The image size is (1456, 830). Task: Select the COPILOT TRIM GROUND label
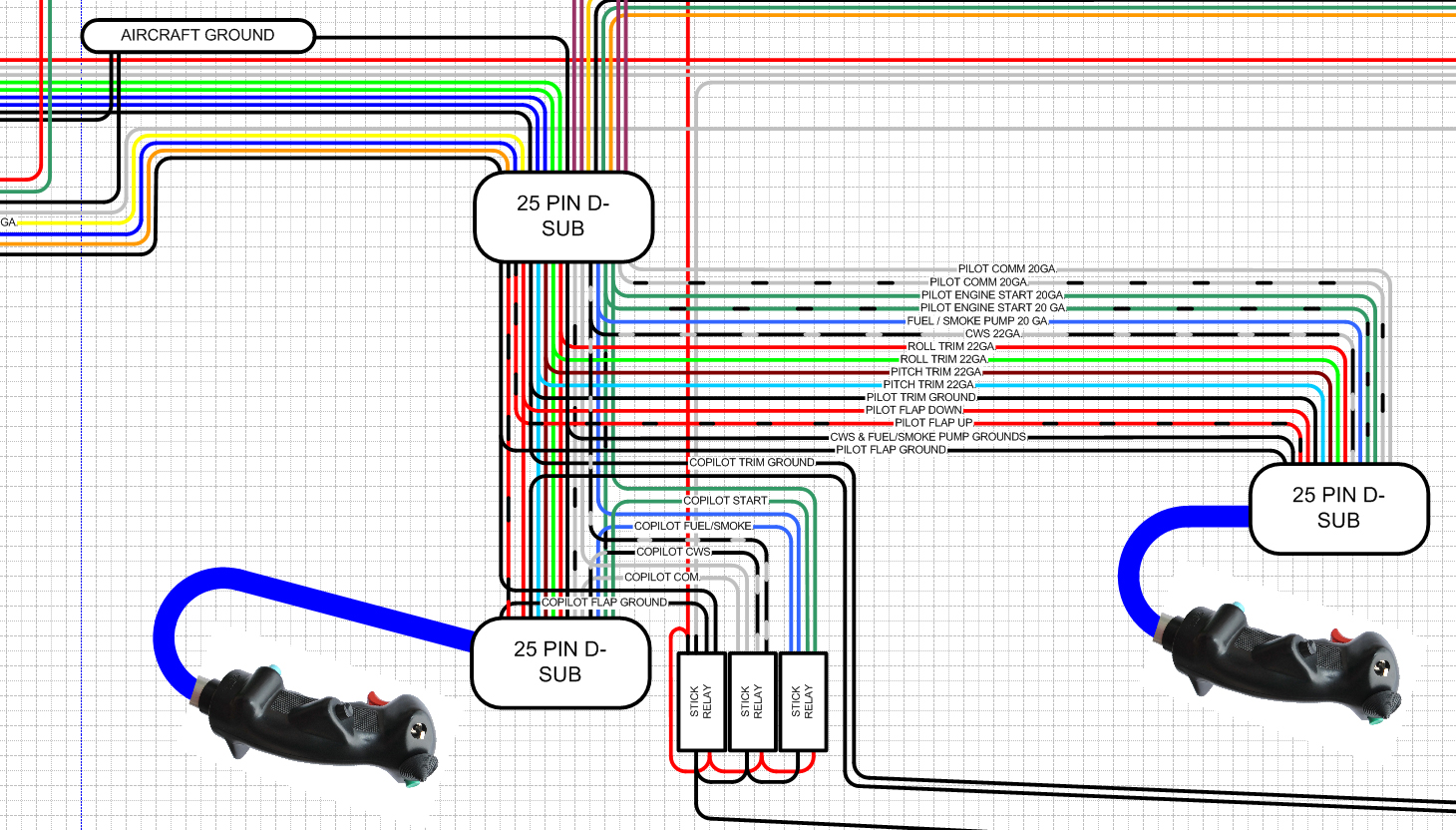[752, 463]
